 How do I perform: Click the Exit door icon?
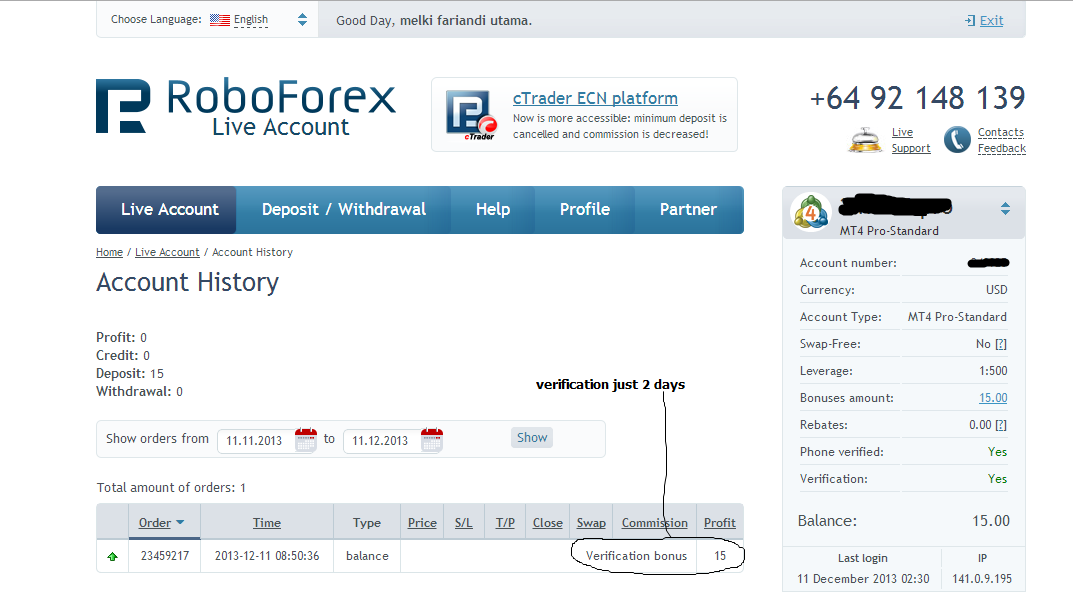(970, 21)
